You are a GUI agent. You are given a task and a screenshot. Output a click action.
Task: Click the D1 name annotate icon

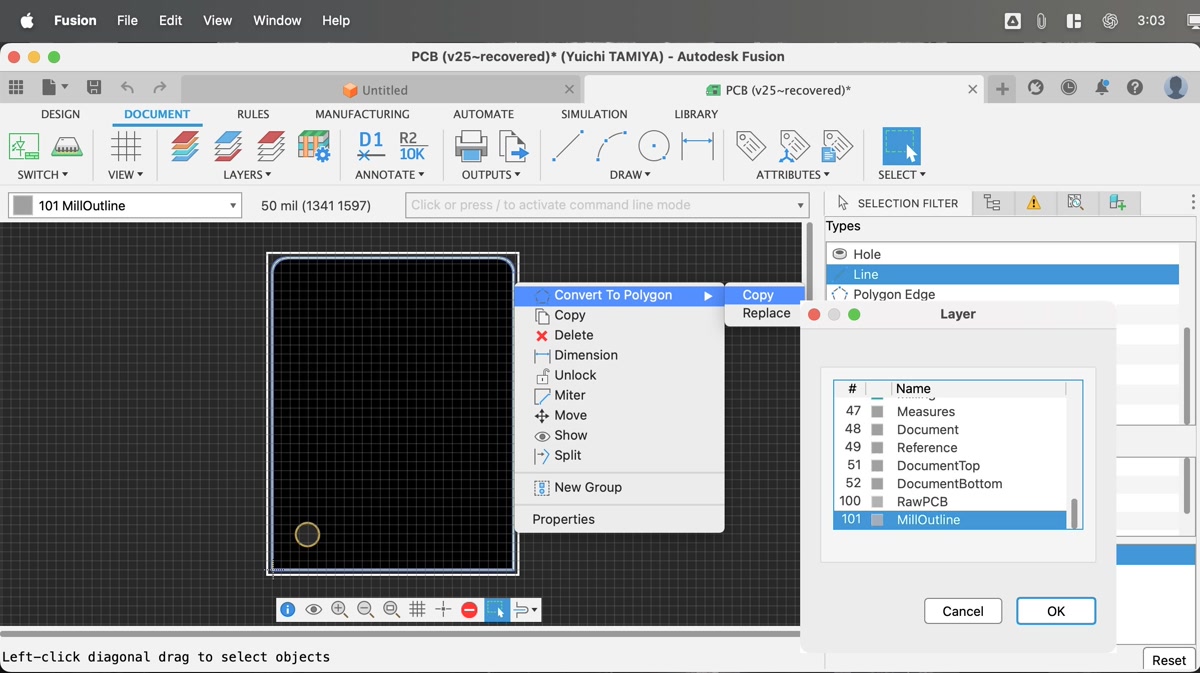pyautogui.click(x=371, y=147)
